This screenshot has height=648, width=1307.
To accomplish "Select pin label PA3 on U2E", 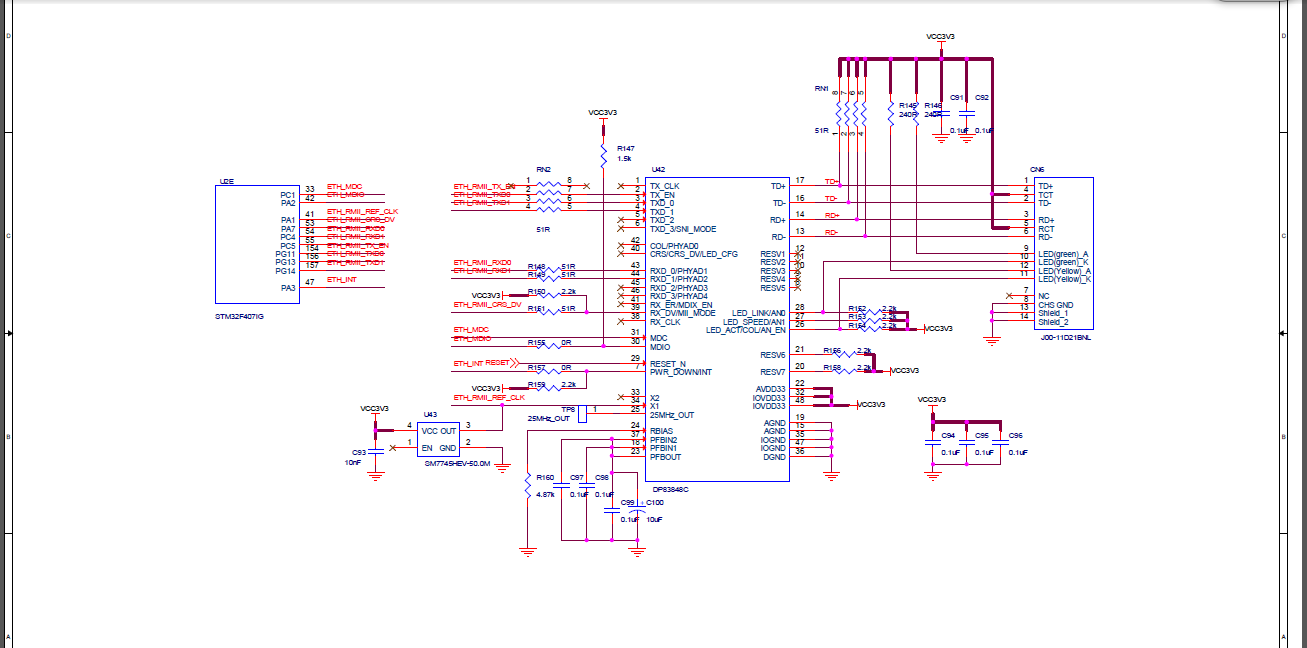I will [x=288, y=288].
